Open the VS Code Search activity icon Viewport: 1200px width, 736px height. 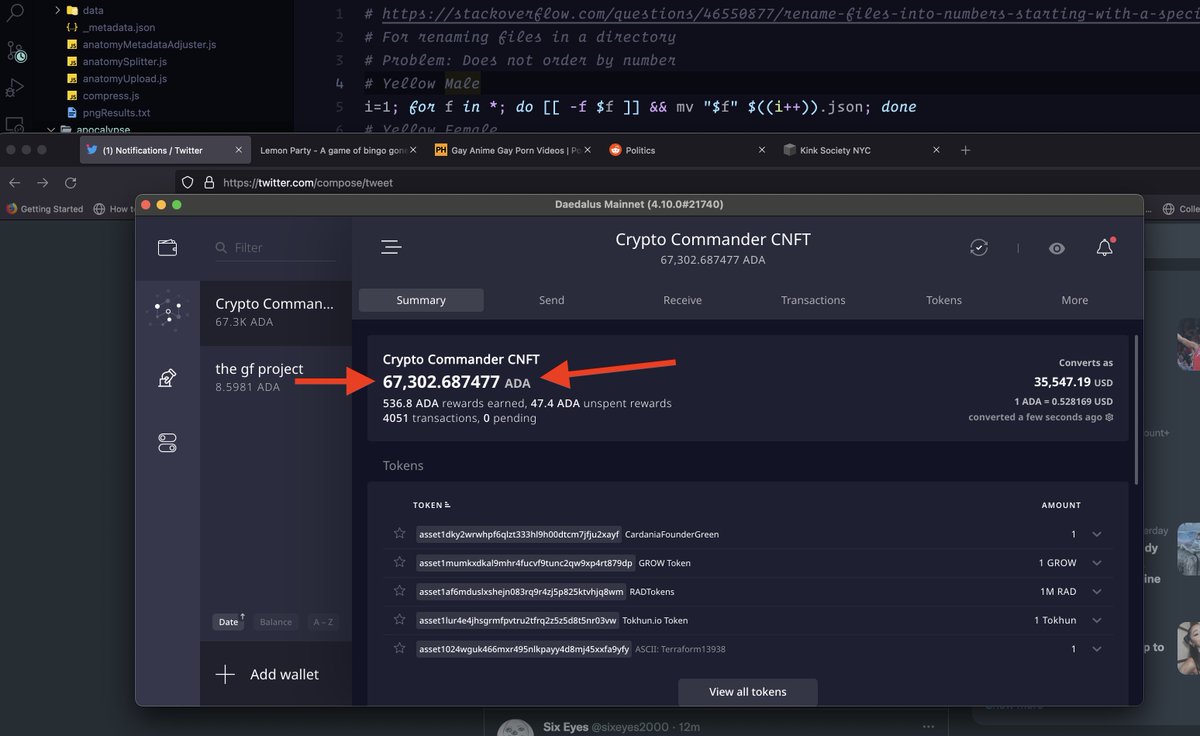[15, 14]
